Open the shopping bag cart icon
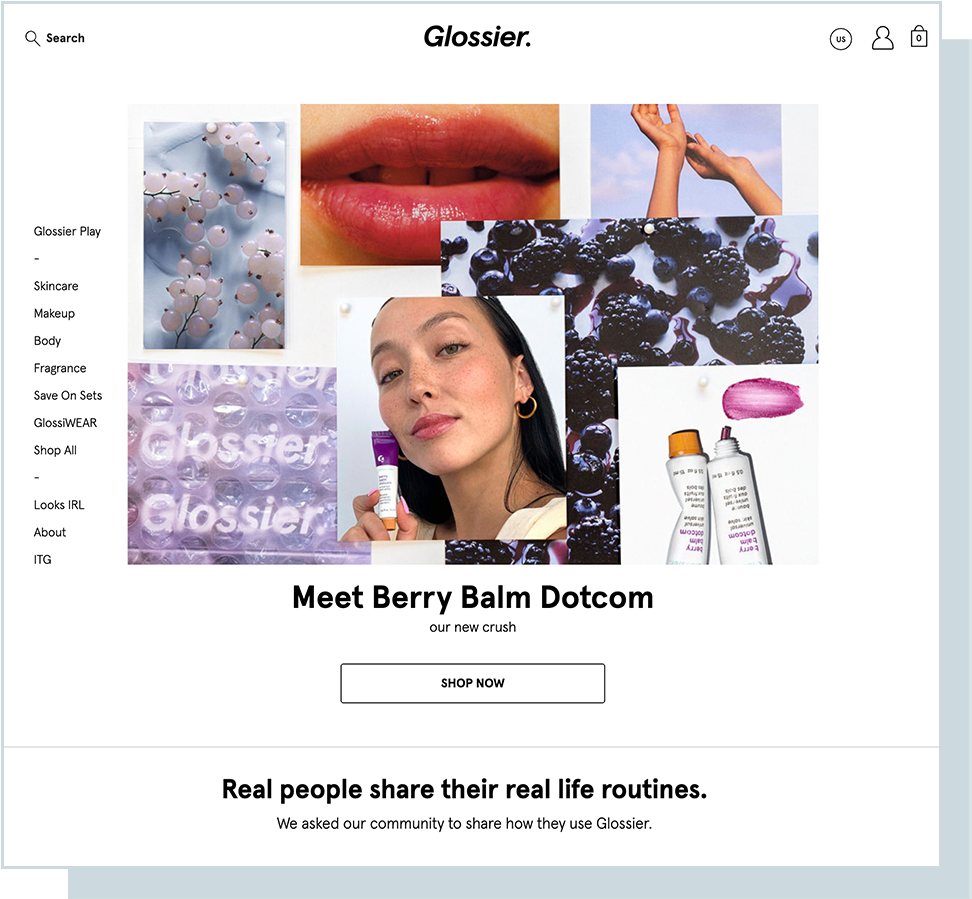This screenshot has height=899, width=972. (x=919, y=37)
